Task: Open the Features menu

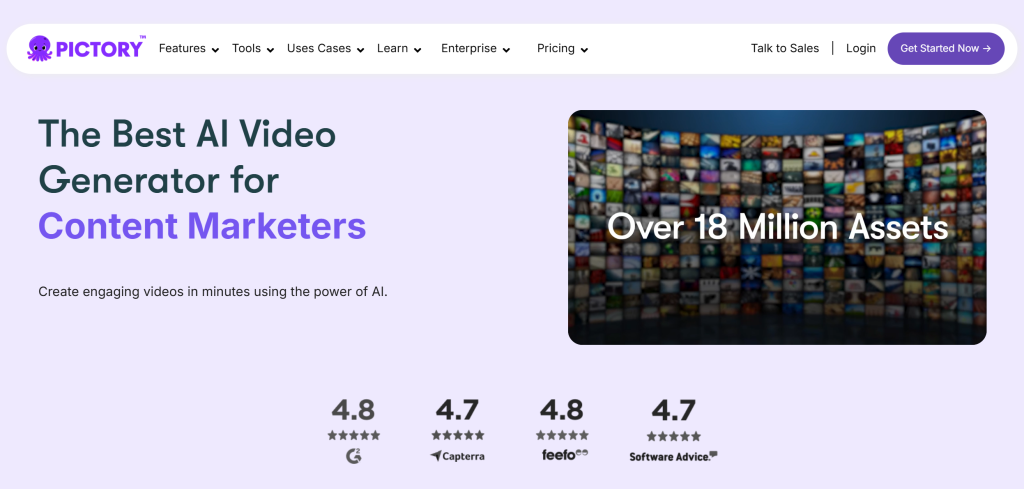Action: (x=182, y=48)
